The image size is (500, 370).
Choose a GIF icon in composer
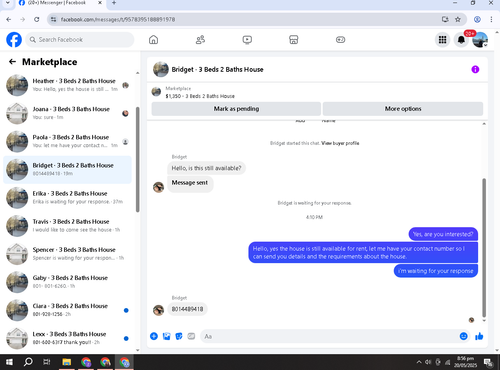click(x=191, y=336)
